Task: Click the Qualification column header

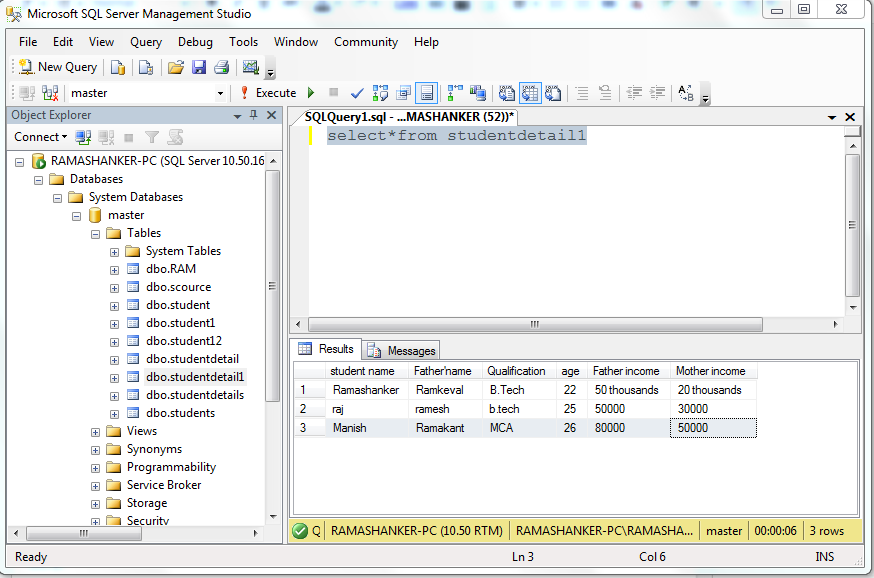Action: pos(517,371)
